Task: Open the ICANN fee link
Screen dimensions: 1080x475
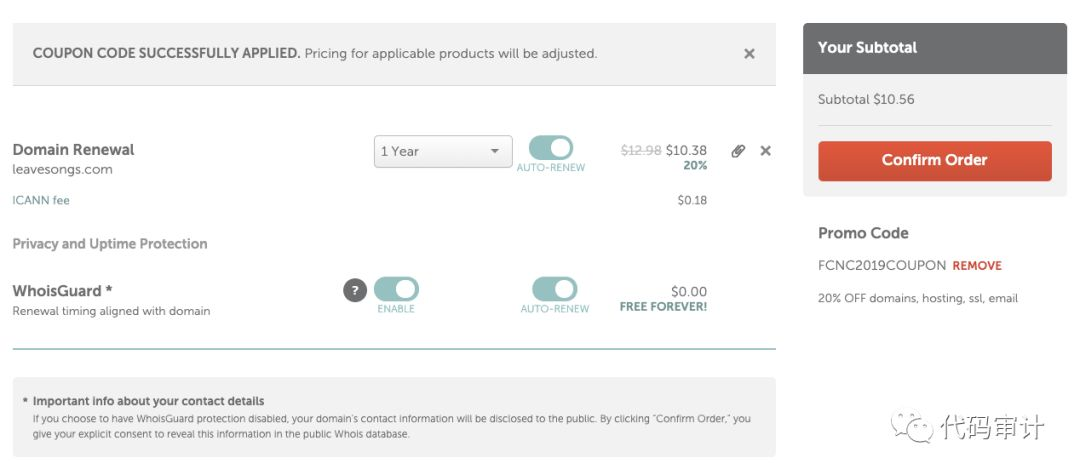Action: [41, 200]
